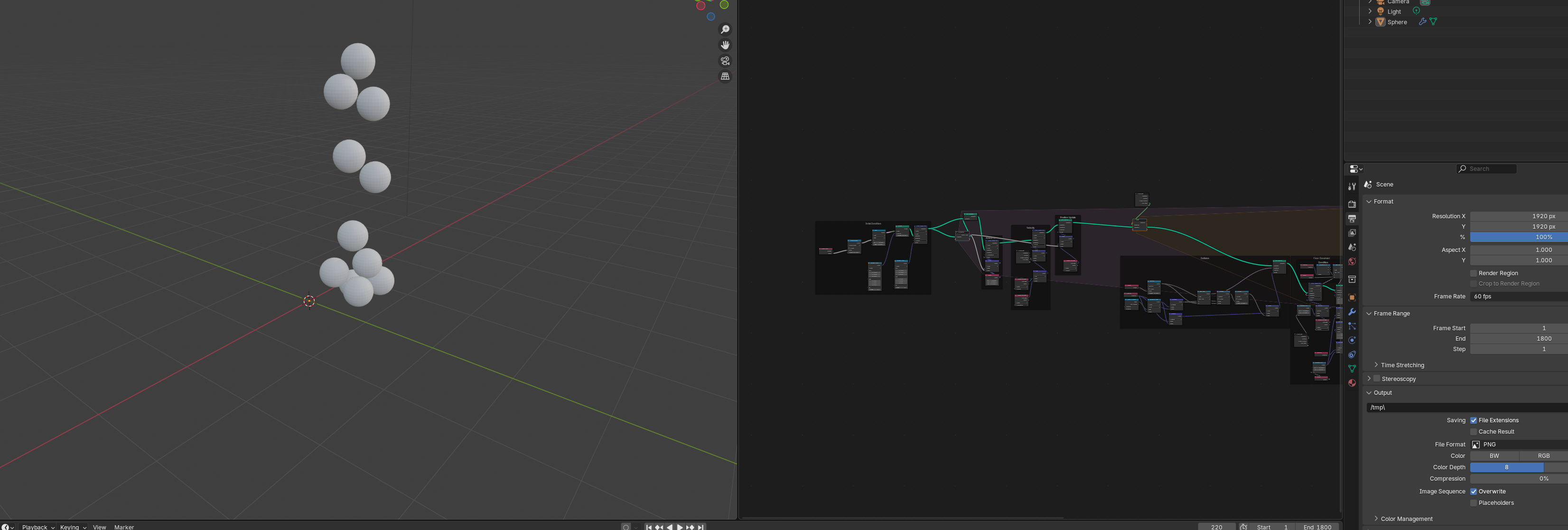This screenshot has height=530, width=1568.
Task: Enable the Render Region checkbox
Action: click(1474, 273)
